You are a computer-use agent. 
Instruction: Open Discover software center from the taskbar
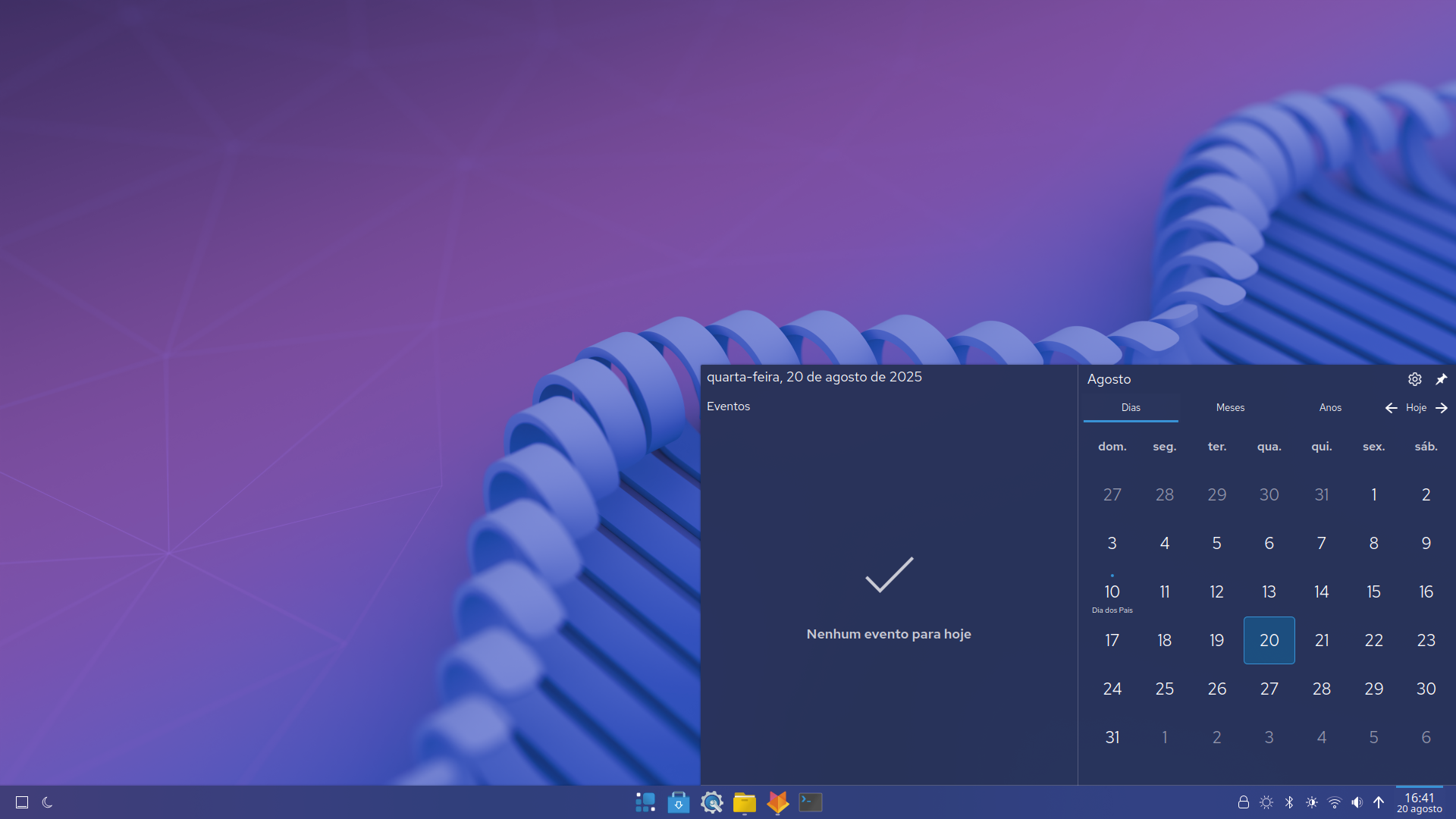pos(679,802)
